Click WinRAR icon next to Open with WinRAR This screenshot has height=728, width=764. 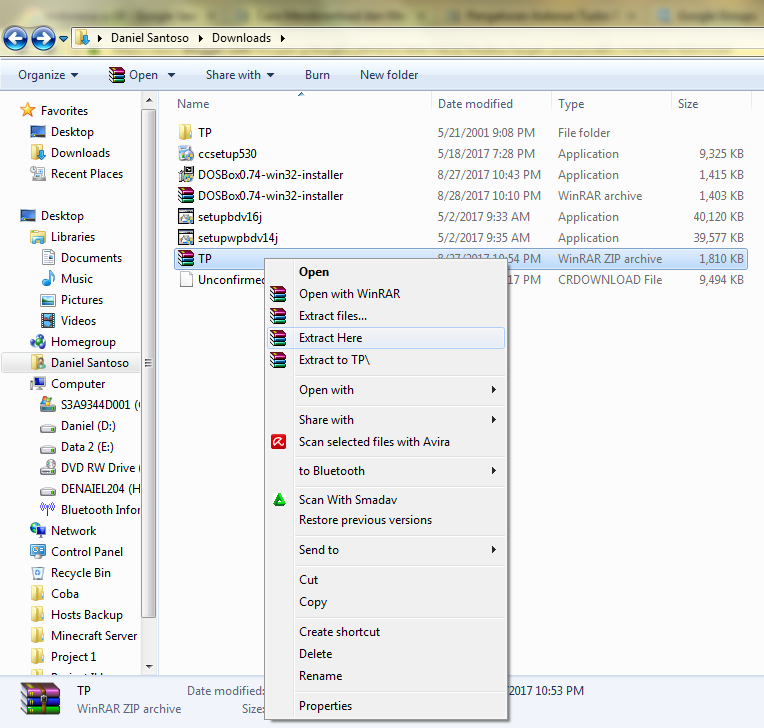click(278, 294)
